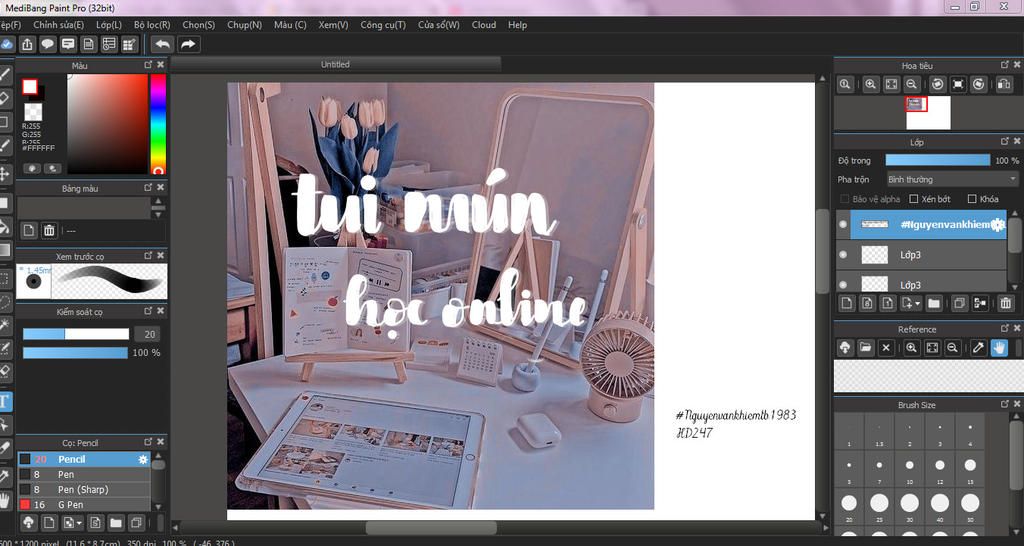Add a new layer in Layer panel
The height and width of the screenshot is (546, 1024).
click(846, 303)
